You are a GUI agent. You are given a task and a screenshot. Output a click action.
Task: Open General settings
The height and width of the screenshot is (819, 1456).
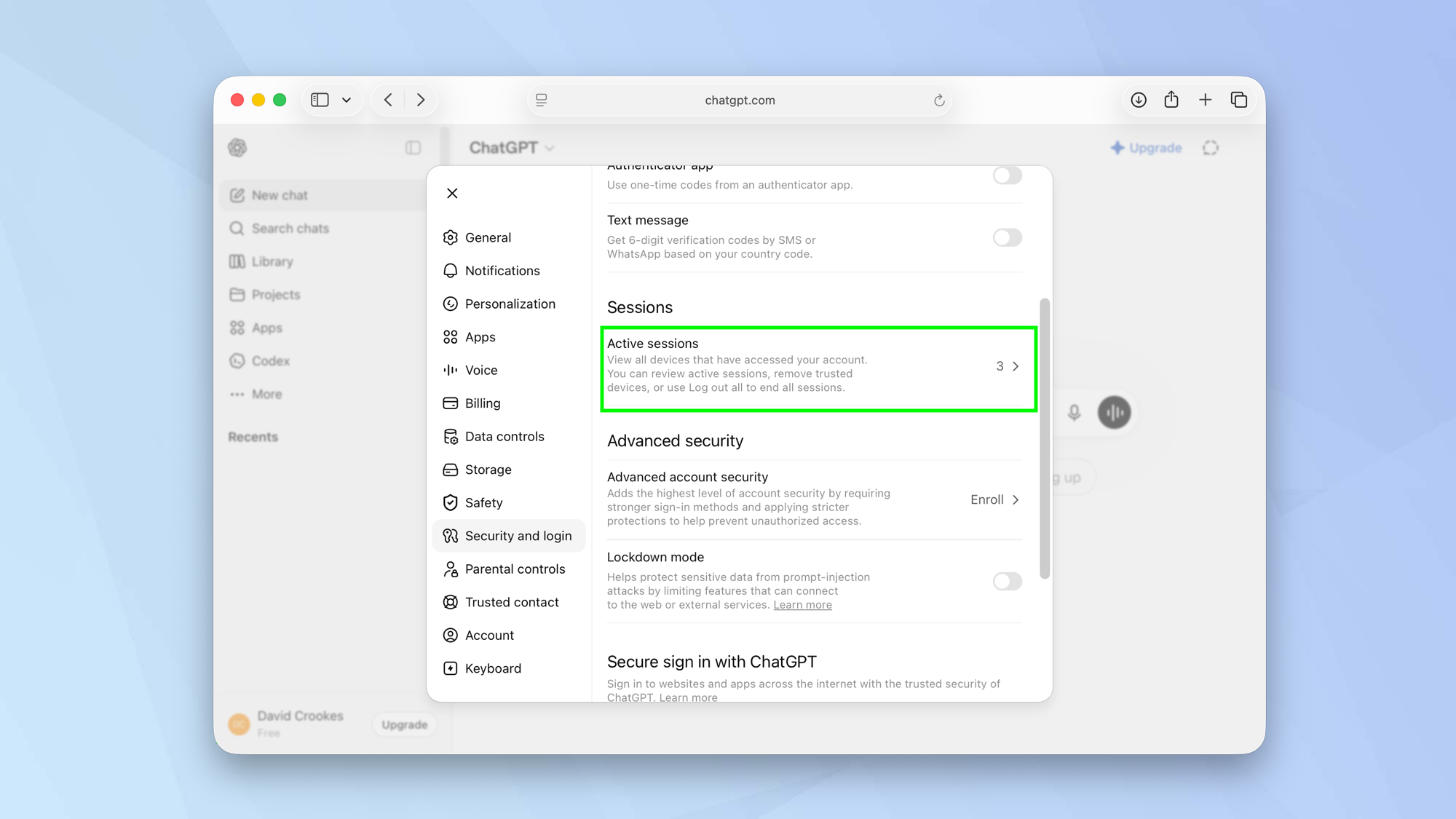tap(508, 237)
